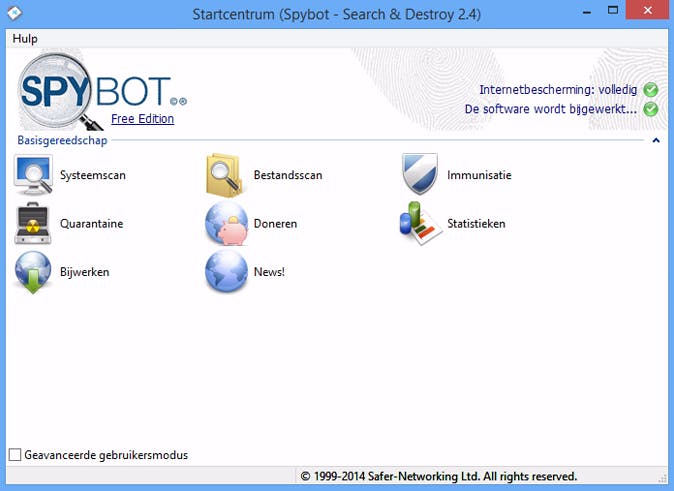Open the Systeemscan monitor icon
Screen dimensions: 674x491
[x=33, y=175]
